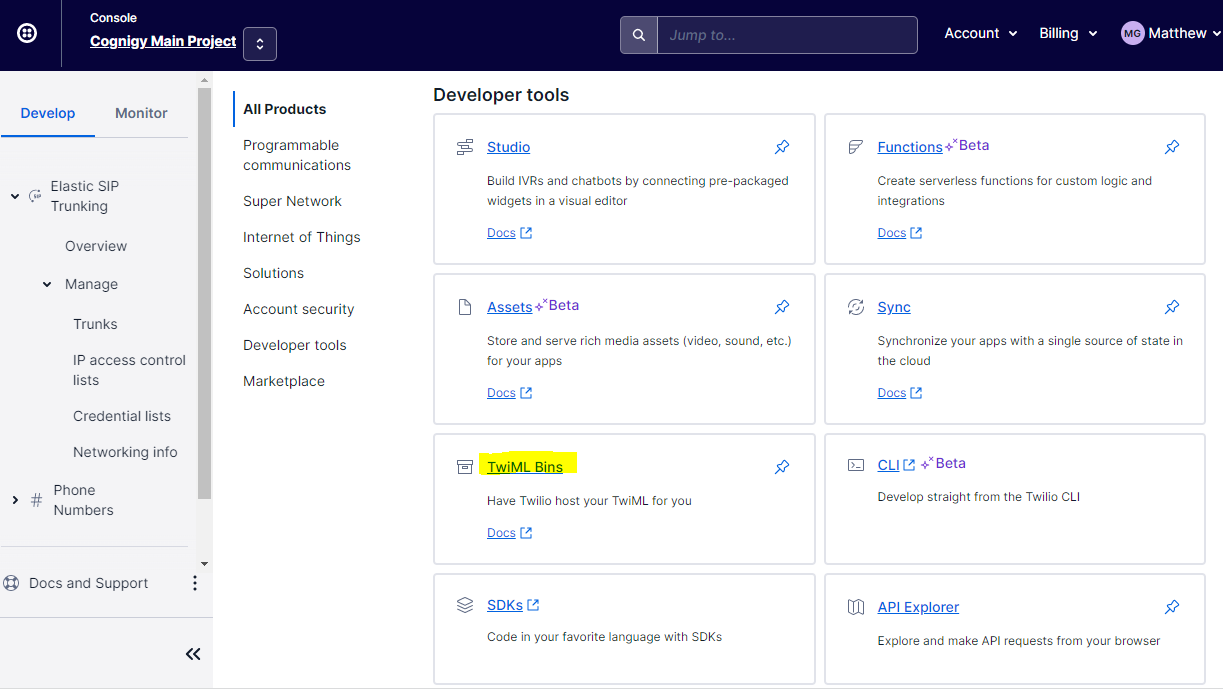
Task: Pin the API Explorer product
Action: click(x=1172, y=607)
